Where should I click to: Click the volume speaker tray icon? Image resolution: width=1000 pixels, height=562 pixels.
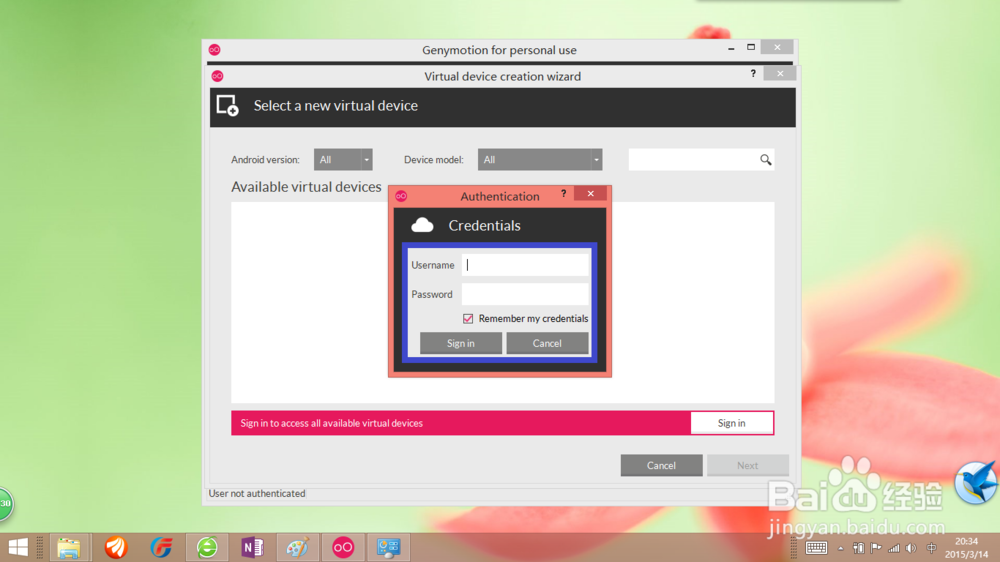(911, 548)
